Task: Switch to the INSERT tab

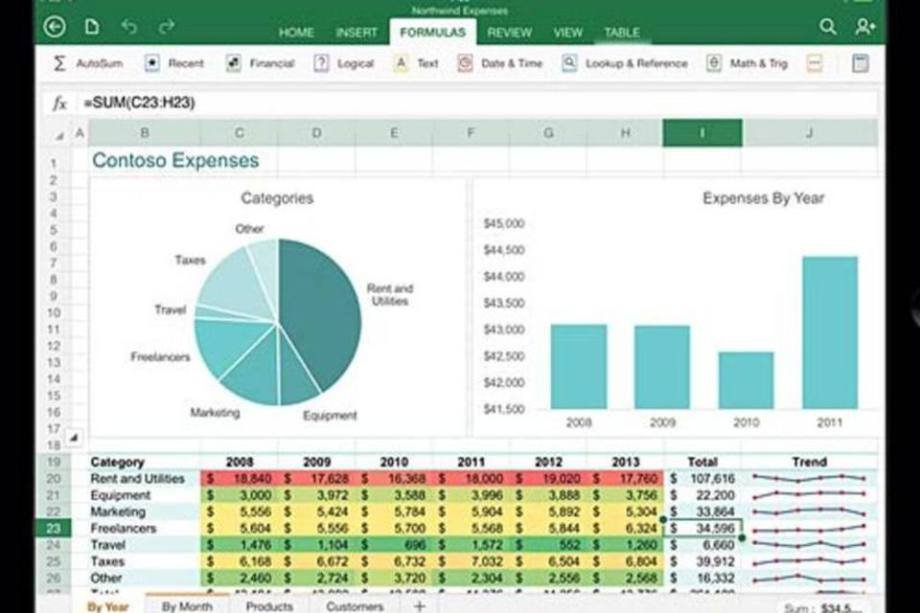Action: point(356,33)
